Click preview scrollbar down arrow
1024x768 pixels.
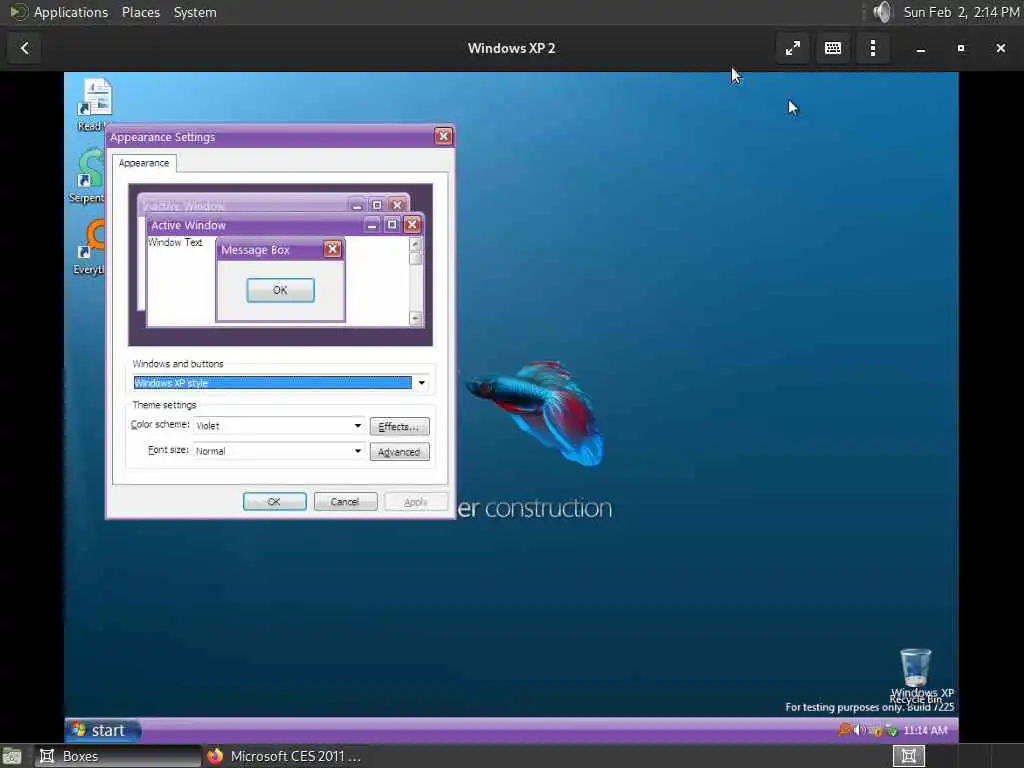[415, 318]
